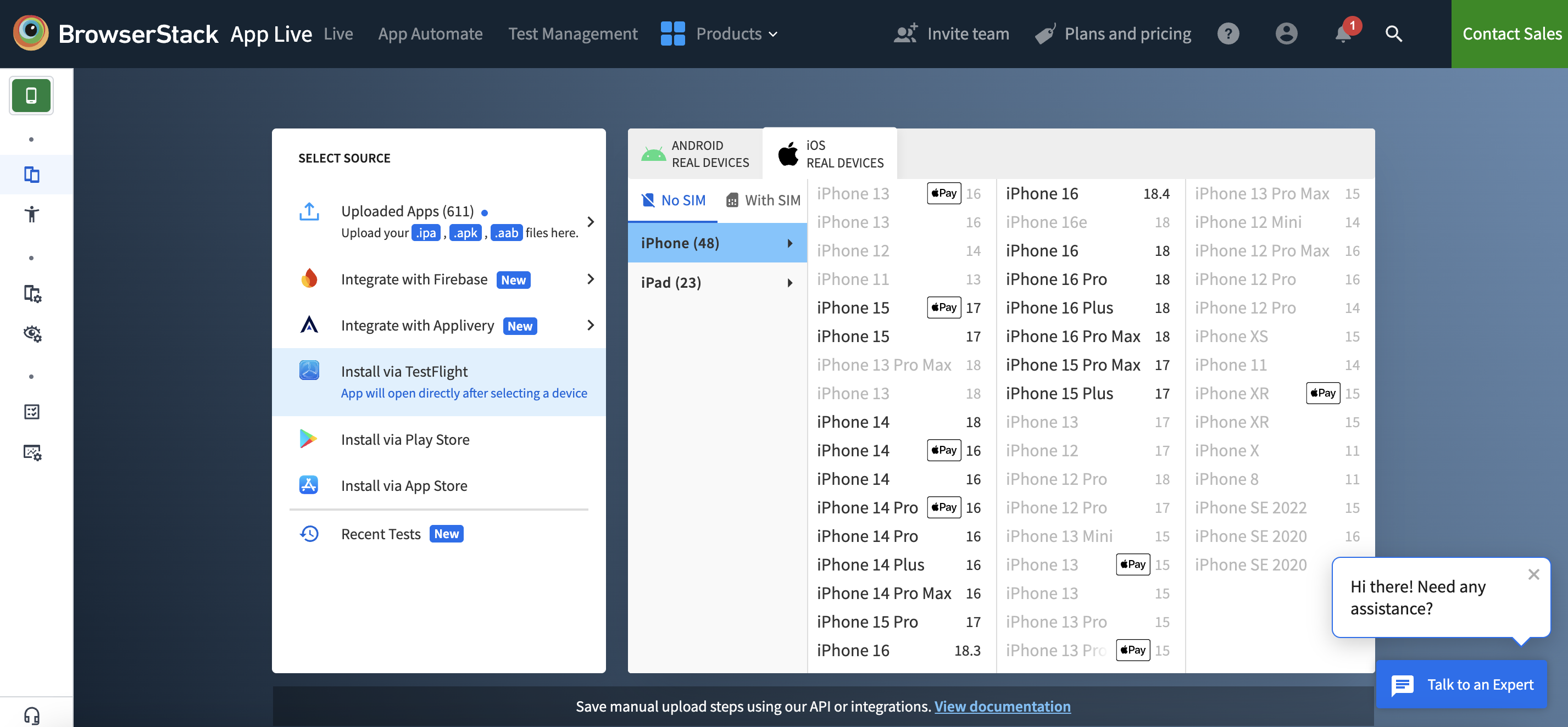Select iPhone 16e device

pyautogui.click(x=1087, y=222)
